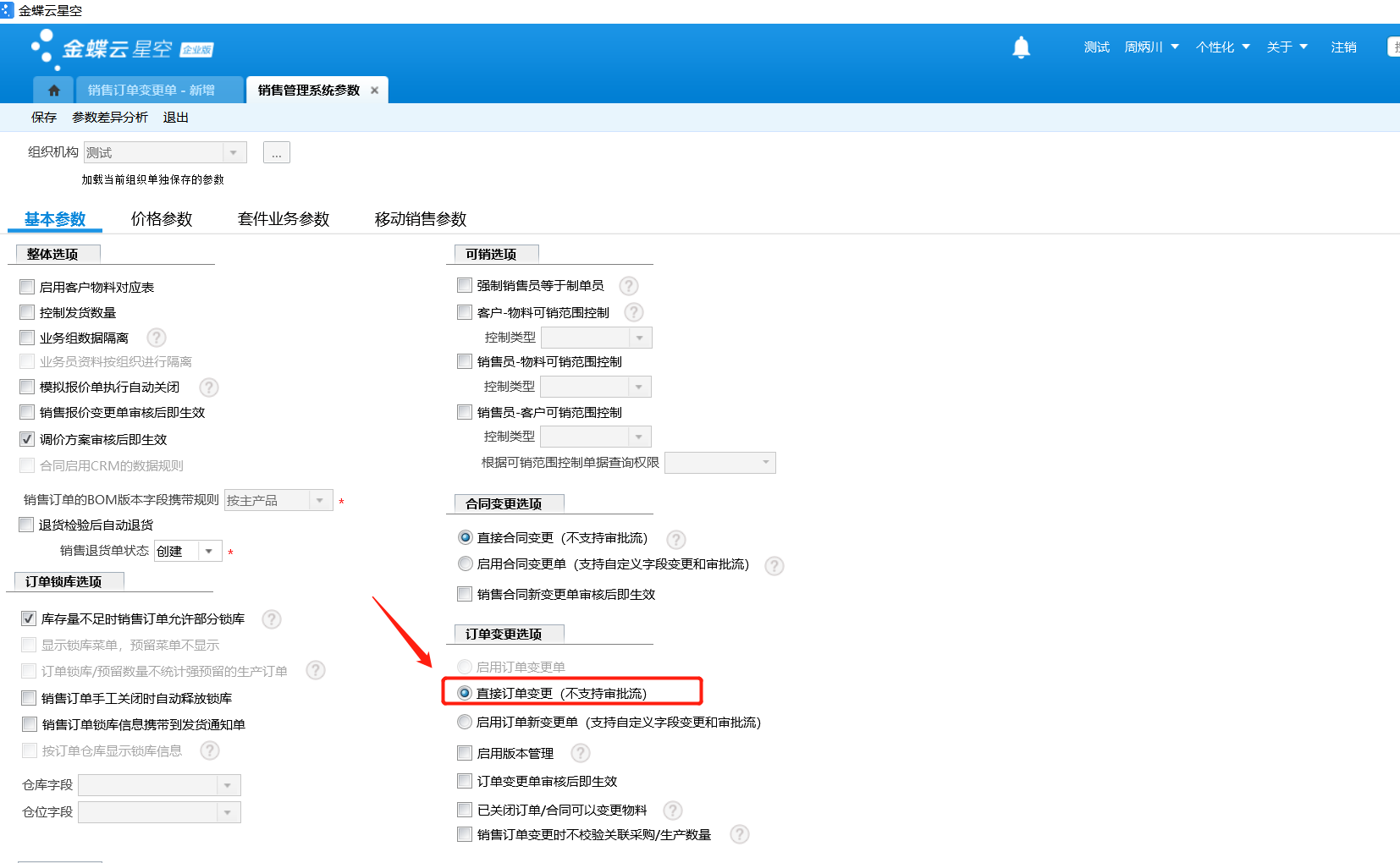
Task: Close the 销售管理系统参数 tab
Action: 374,91
